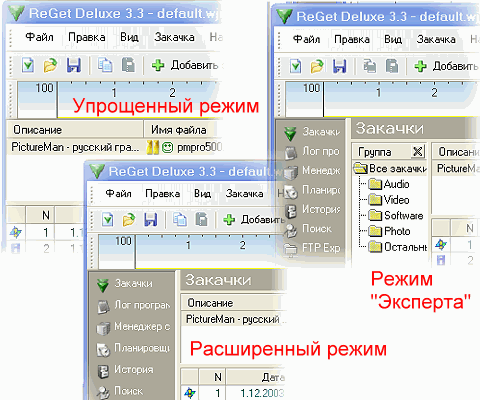Viewport: 480px width, 400px height.
Task: Click the blue floppy Save icon in Расширенный режим window
Action: click(150, 220)
